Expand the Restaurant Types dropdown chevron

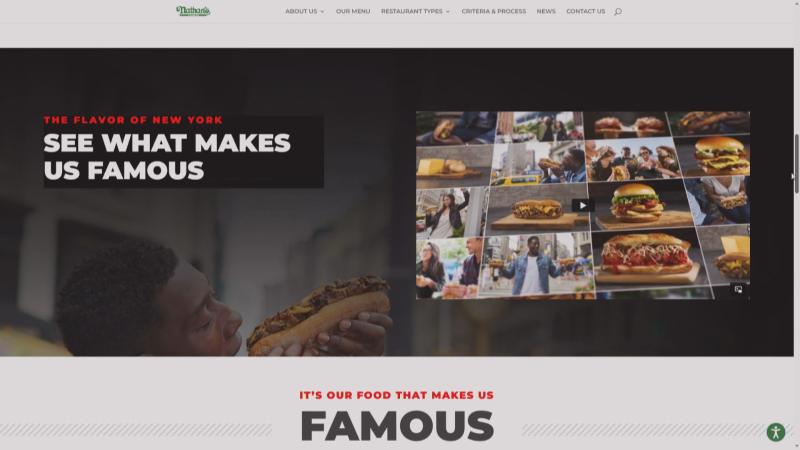tap(447, 12)
